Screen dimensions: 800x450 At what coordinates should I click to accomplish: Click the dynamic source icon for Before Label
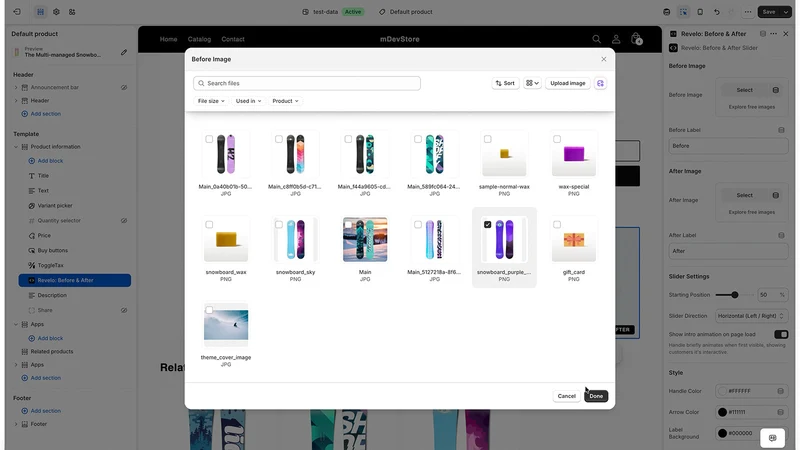coord(781,130)
